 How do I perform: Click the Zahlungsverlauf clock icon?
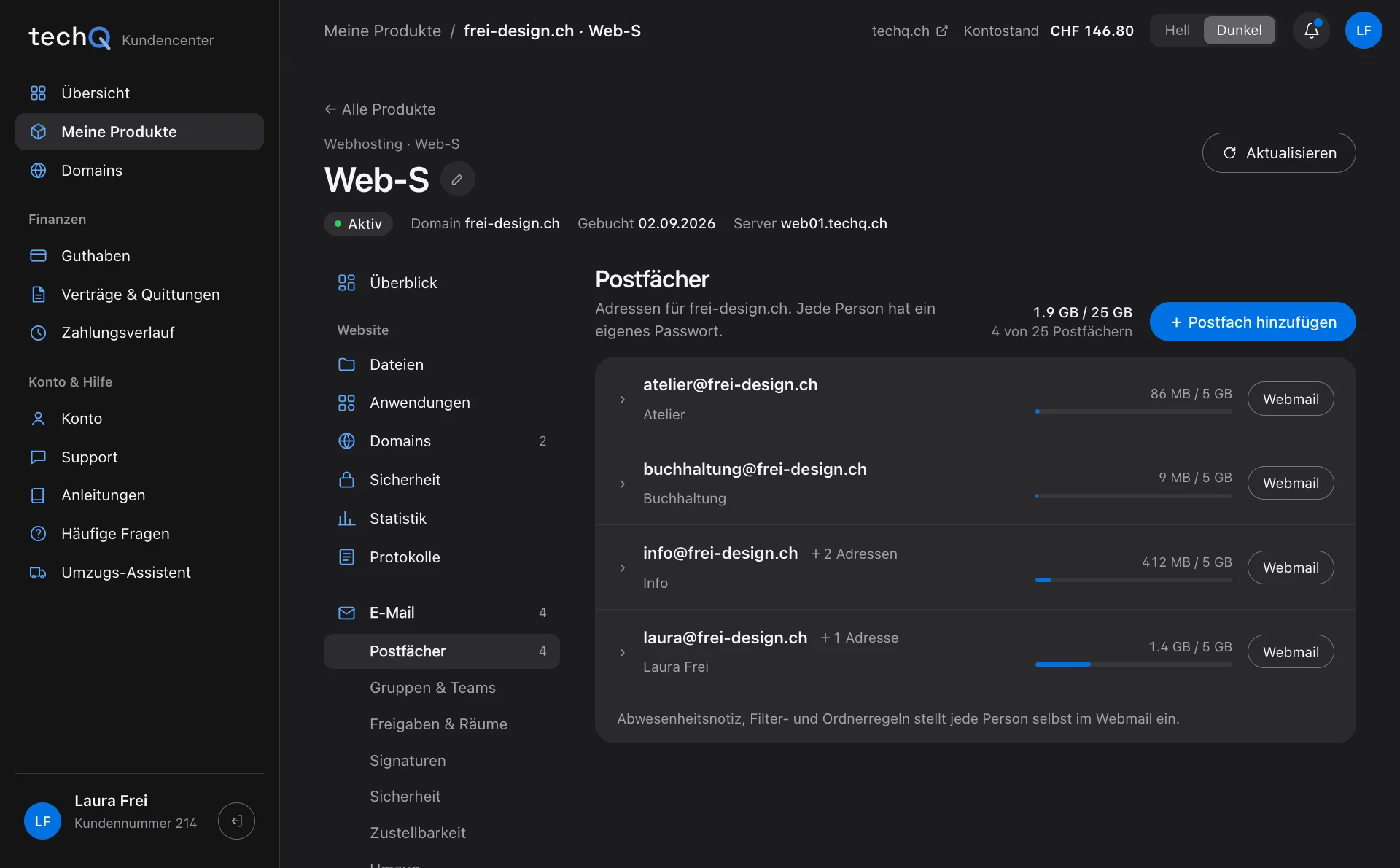38,333
